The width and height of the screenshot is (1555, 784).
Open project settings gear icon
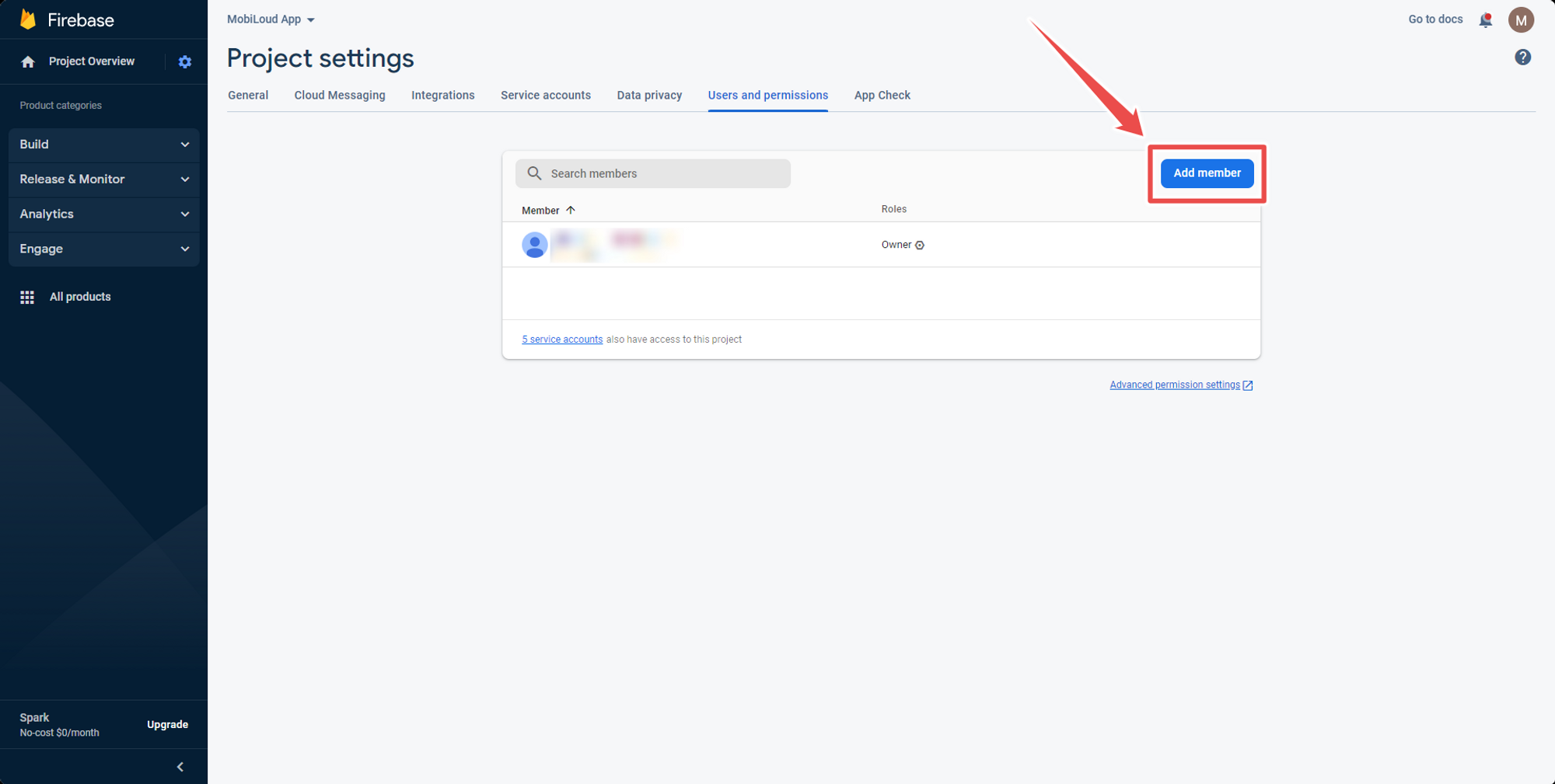185,61
